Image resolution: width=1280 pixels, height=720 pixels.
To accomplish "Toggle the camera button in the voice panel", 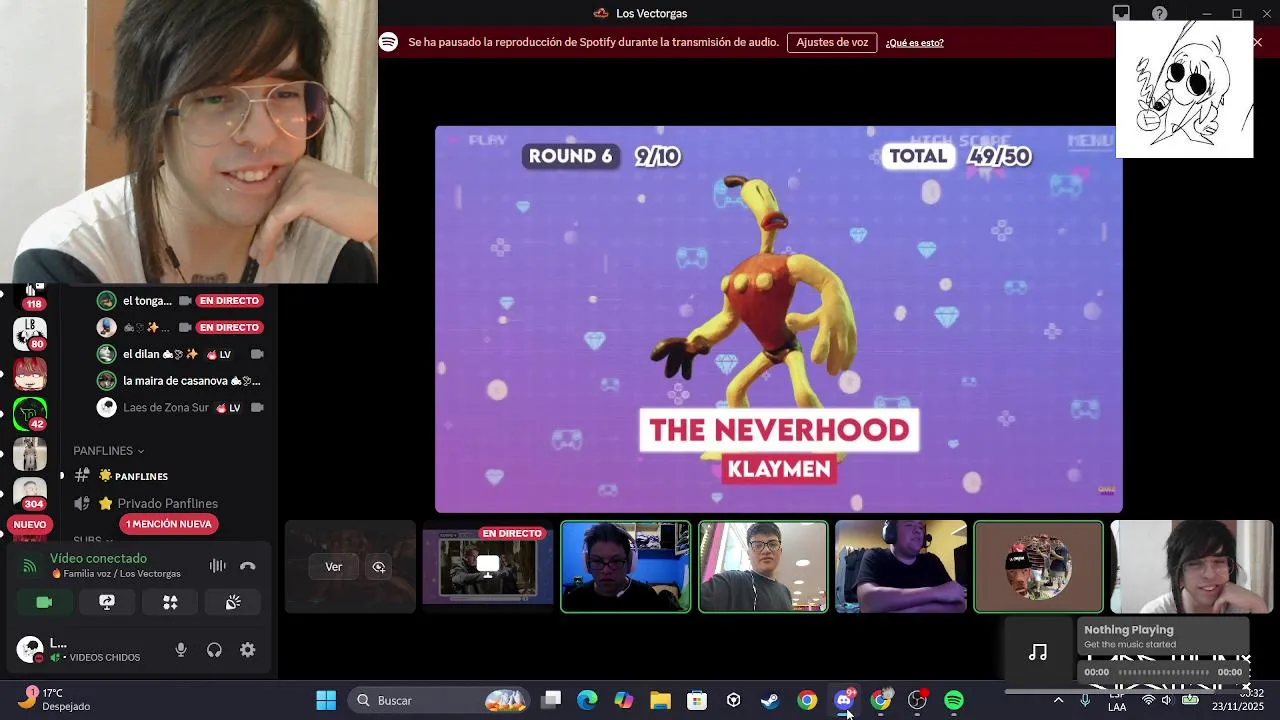I will [x=44, y=602].
